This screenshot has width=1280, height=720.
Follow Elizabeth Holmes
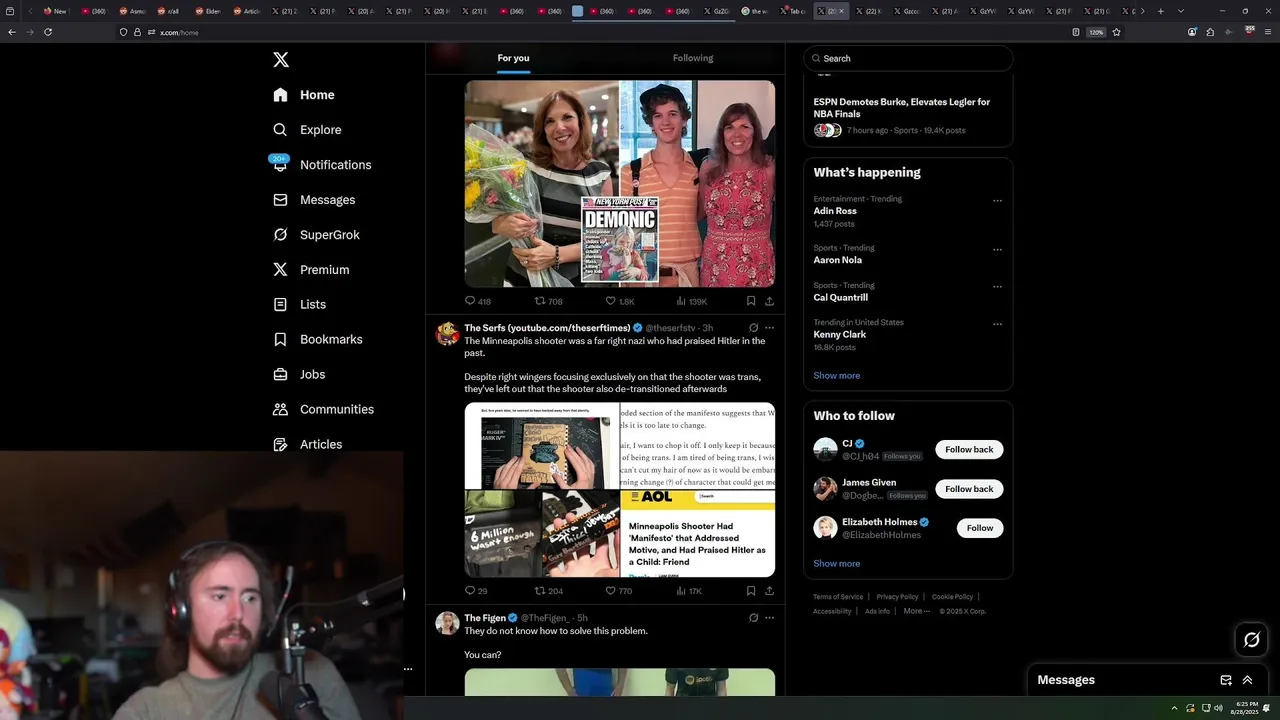pos(980,528)
